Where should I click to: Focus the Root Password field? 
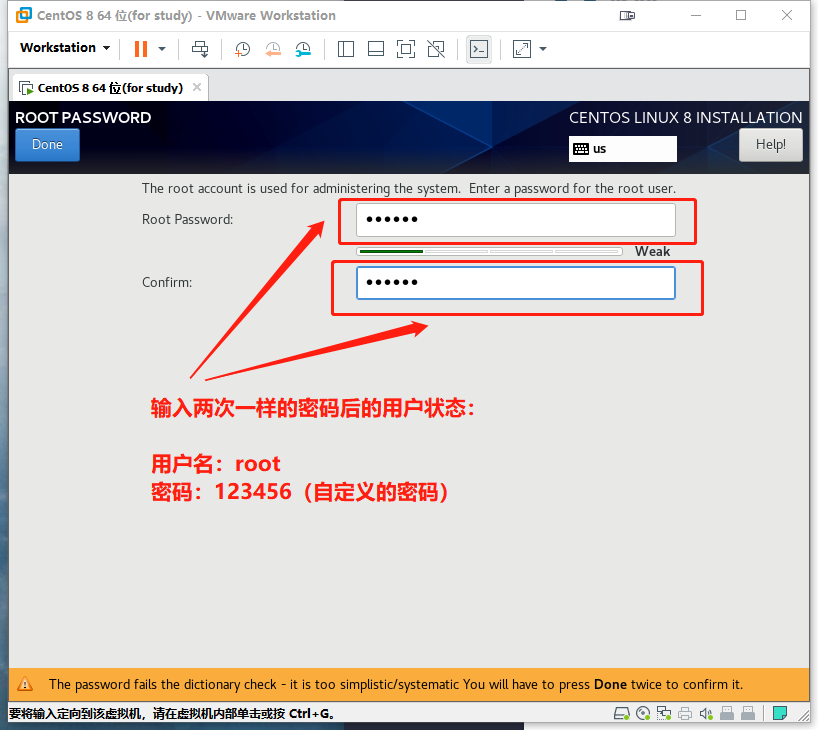coord(516,220)
